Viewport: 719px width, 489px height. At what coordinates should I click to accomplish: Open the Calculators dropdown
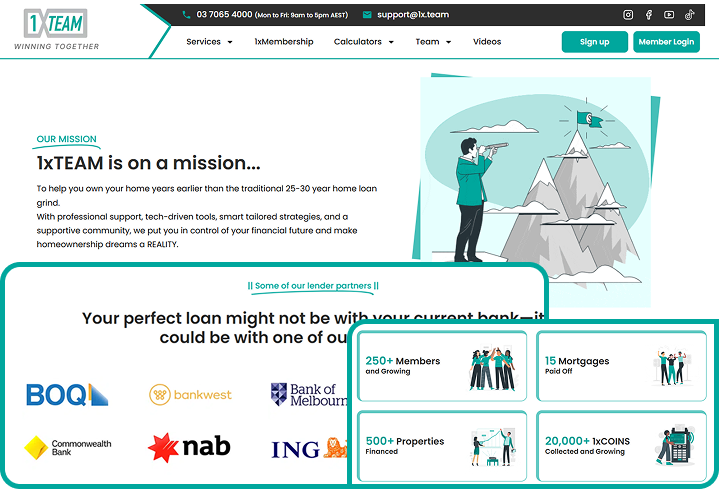363,42
